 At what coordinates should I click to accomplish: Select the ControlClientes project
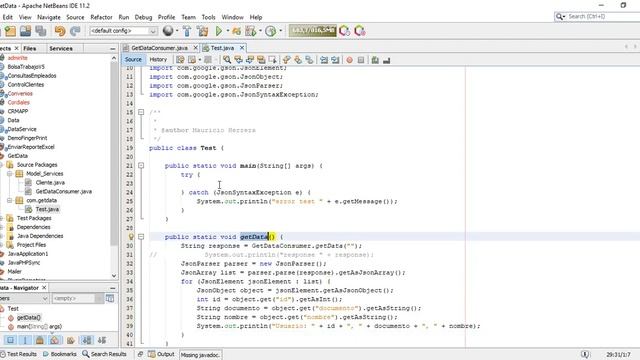(x=25, y=84)
